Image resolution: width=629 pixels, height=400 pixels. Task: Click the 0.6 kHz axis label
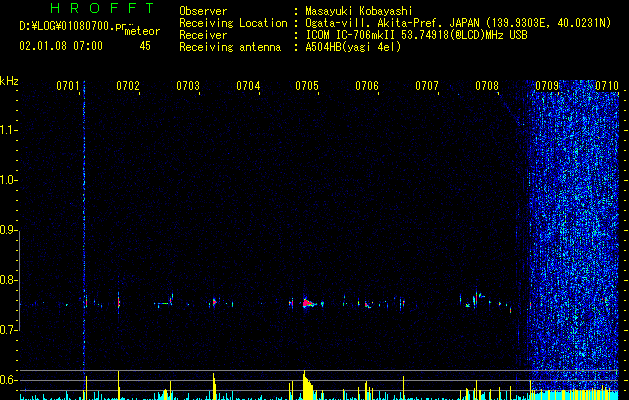click(8, 380)
